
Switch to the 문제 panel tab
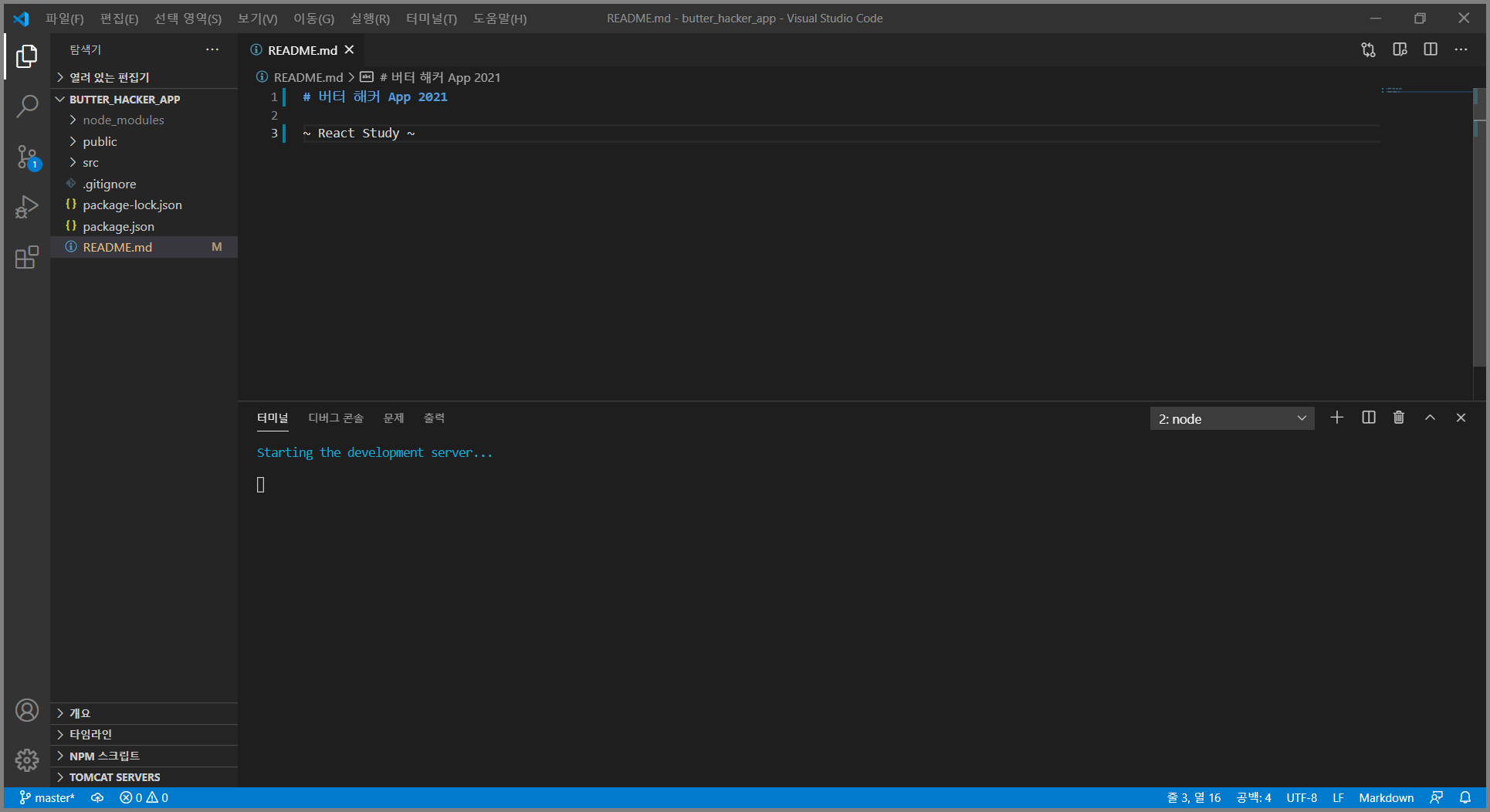(x=394, y=418)
